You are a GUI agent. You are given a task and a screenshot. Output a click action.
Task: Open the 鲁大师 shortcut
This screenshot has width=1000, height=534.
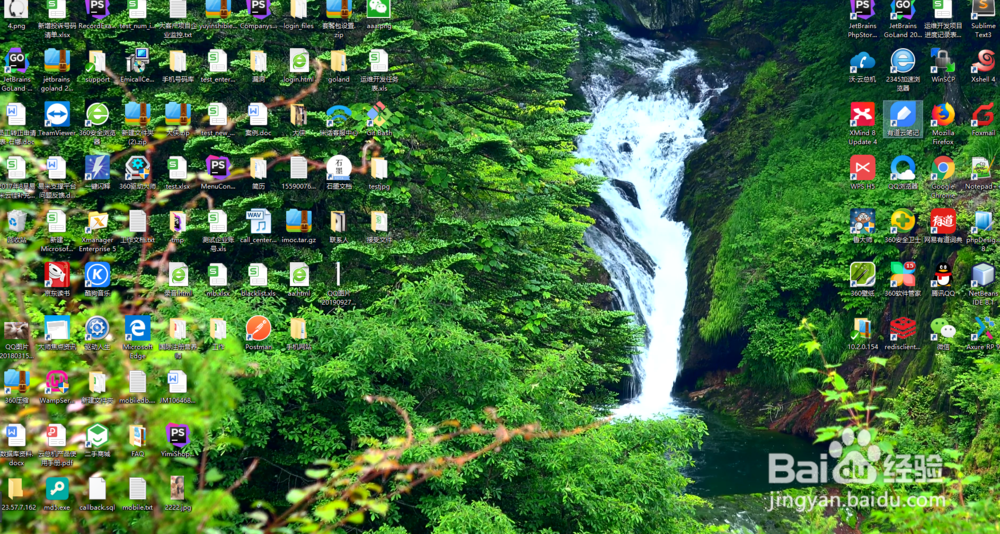click(862, 221)
